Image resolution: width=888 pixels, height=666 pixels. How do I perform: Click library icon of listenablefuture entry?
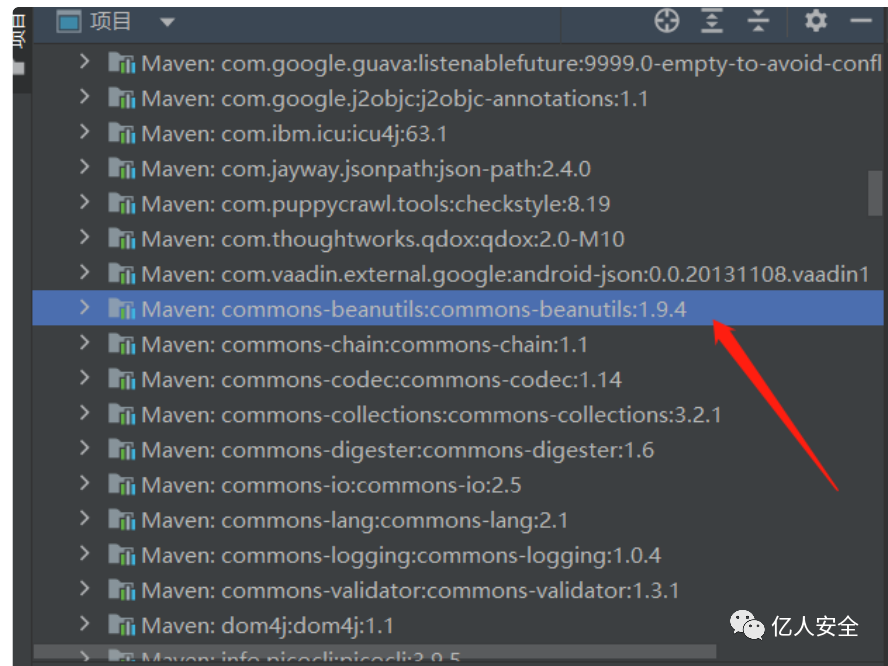[122, 63]
